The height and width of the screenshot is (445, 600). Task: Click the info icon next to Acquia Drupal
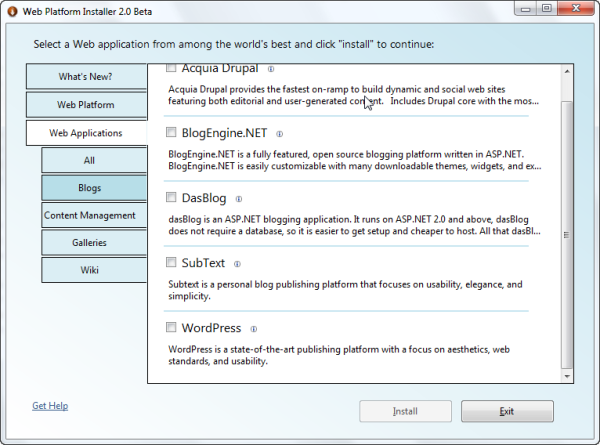[x=271, y=69]
